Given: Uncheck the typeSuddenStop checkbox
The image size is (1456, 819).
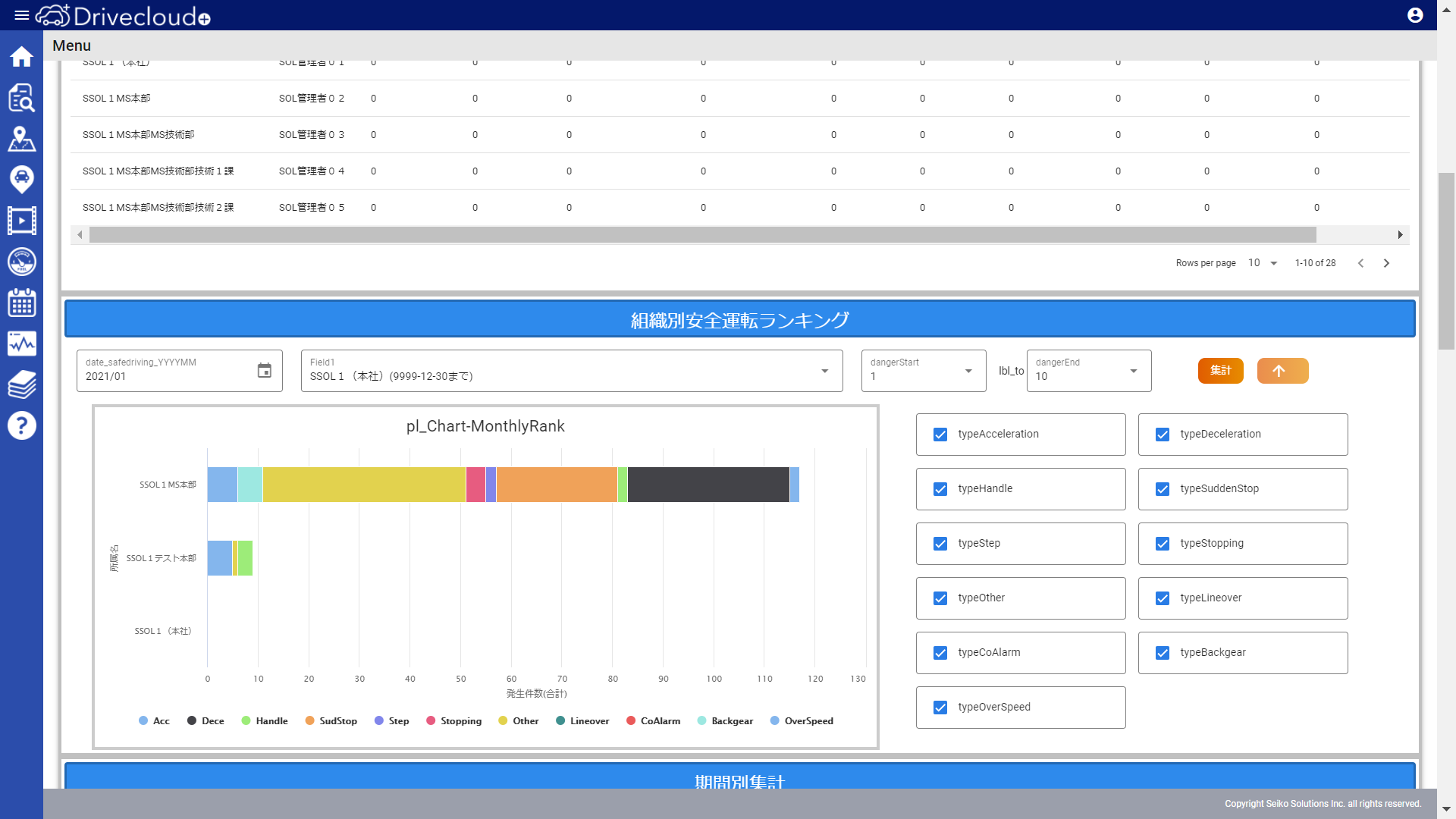Looking at the screenshot, I should click(x=1163, y=489).
